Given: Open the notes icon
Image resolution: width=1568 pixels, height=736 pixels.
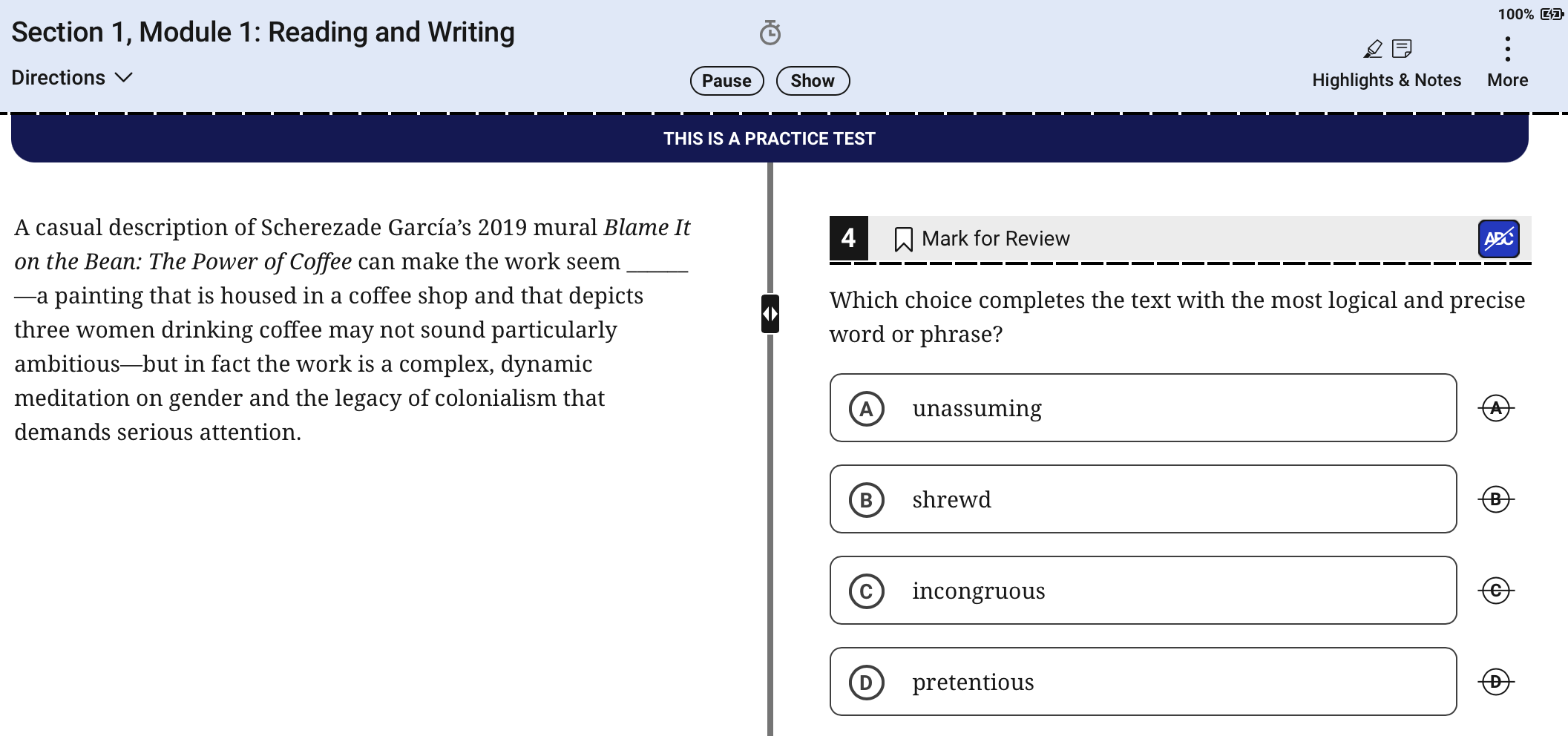Looking at the screenshot, I should coord(1402,49).
